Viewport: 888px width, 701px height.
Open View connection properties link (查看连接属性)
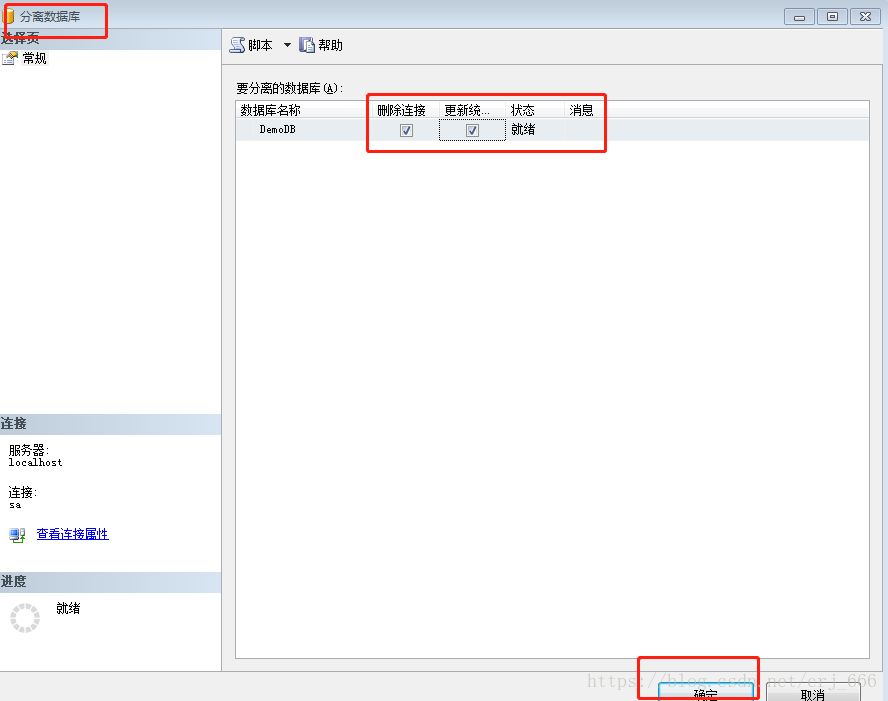point(72,534)
